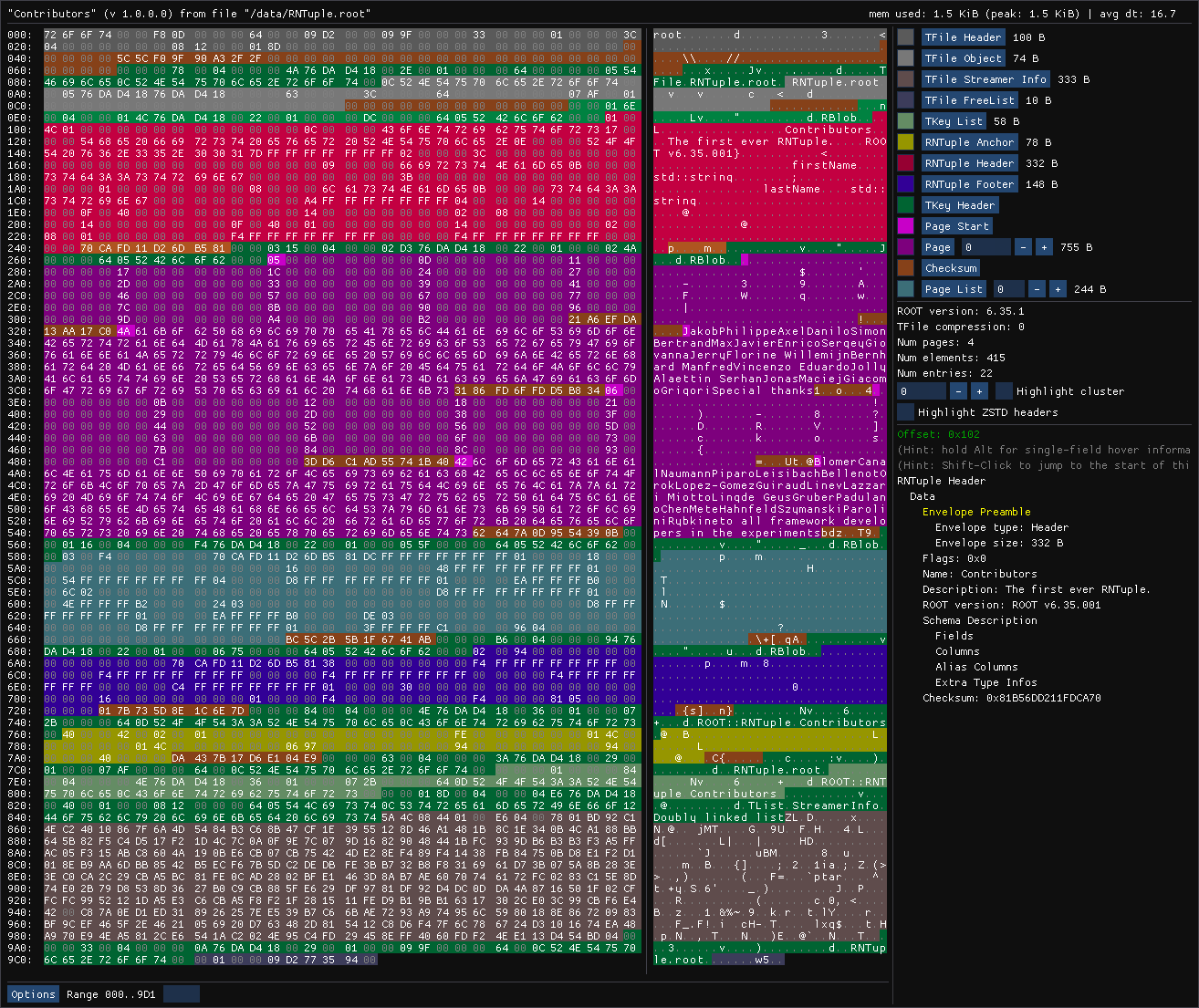Click the 'Flags: 0x0' entry

(954, 558)
